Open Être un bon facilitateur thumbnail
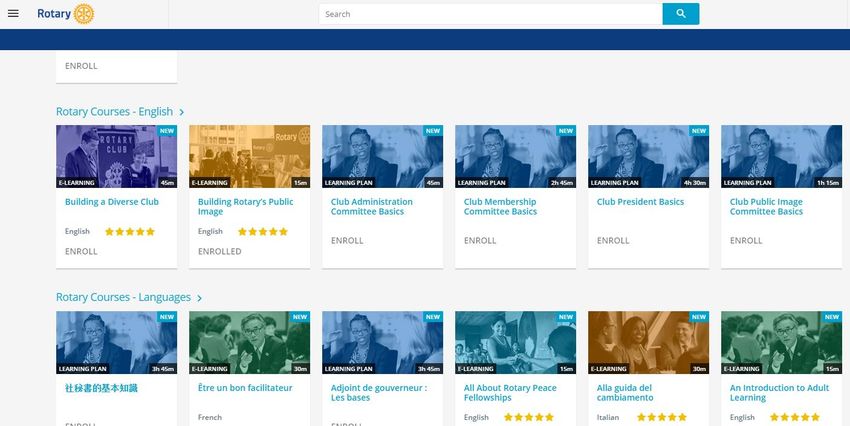 coord(249,343)
